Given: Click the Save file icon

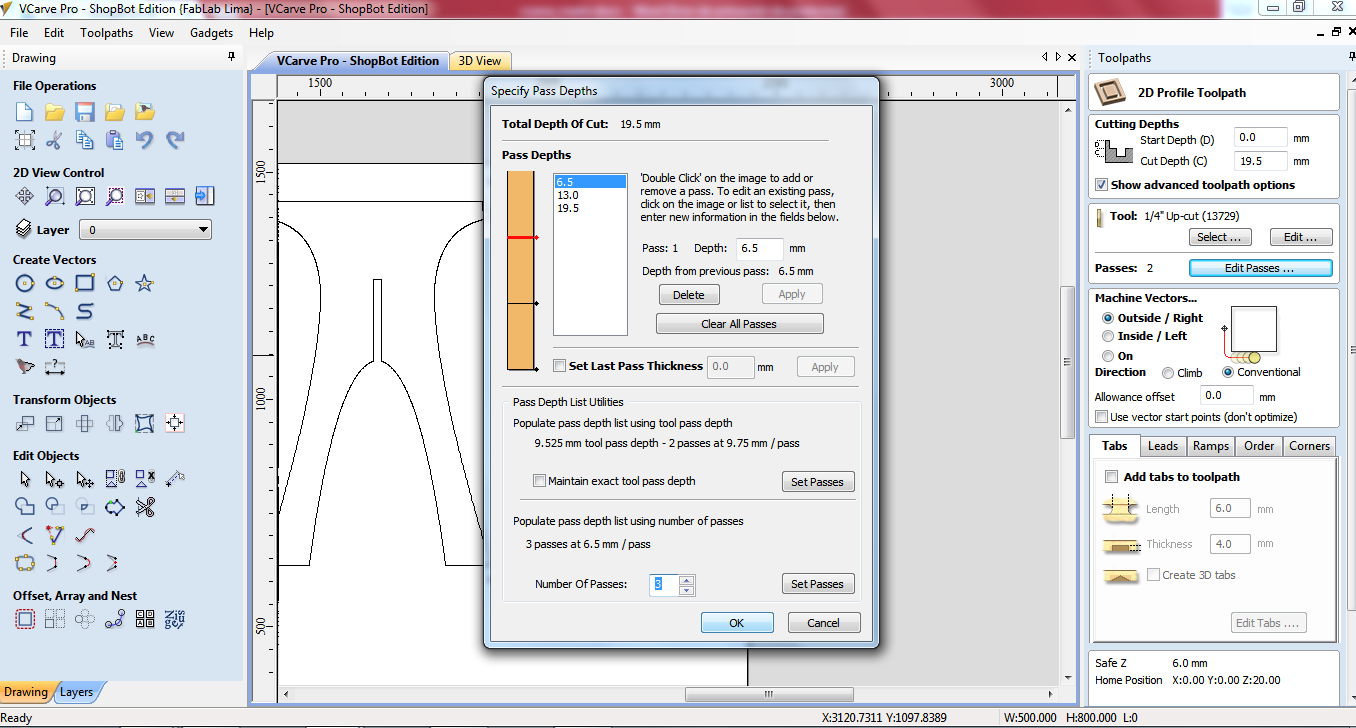Looking at the screenshot, I should (x=85, y=111).
